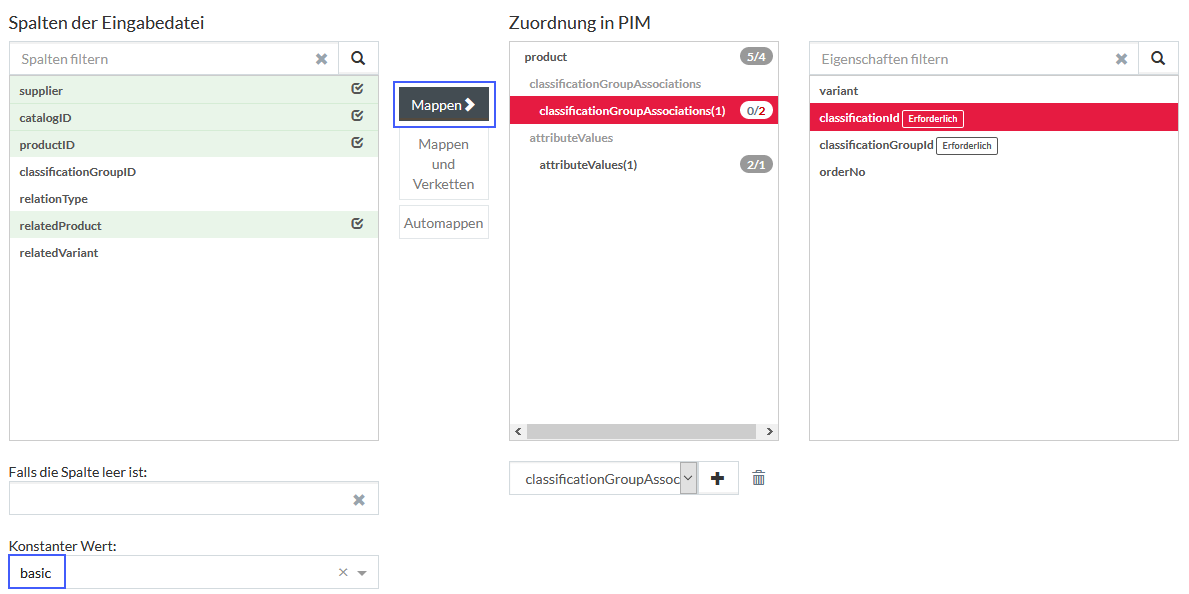Clear the Eigenschaften filtern field with X
Viewport: 1189px width, 594px height.
coord(1122,59)
